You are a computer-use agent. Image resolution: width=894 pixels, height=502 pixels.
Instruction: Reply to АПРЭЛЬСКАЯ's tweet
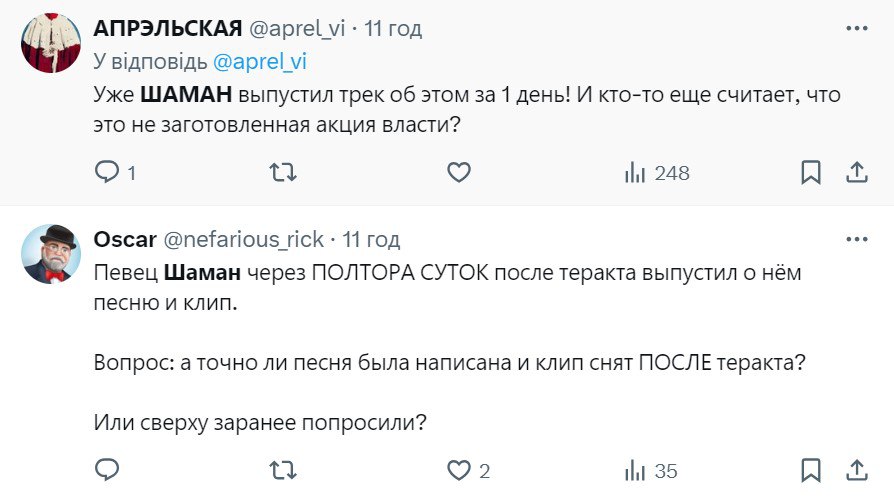click(x=107, y=173)
